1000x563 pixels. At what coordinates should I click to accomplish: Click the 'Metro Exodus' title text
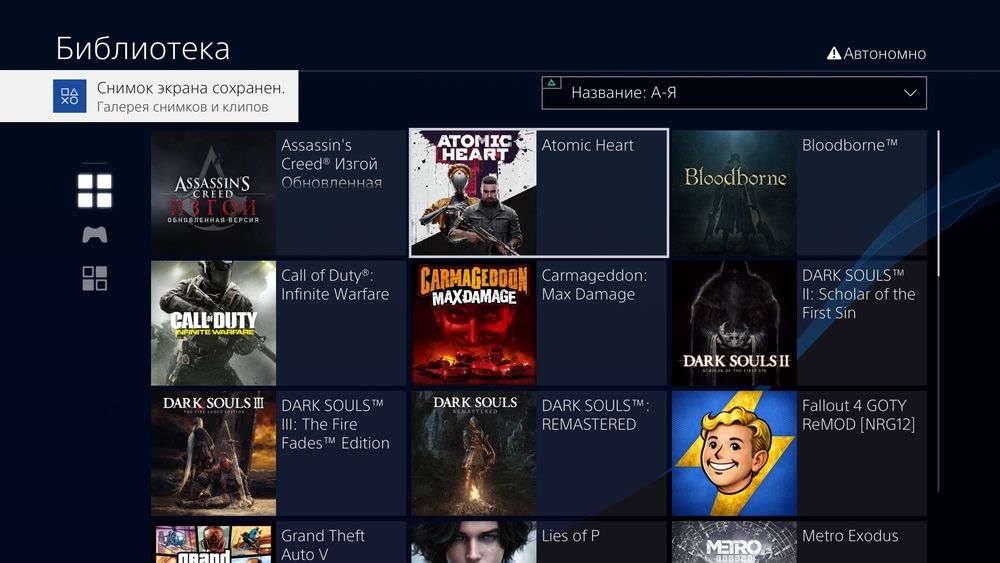coord(849,536)
